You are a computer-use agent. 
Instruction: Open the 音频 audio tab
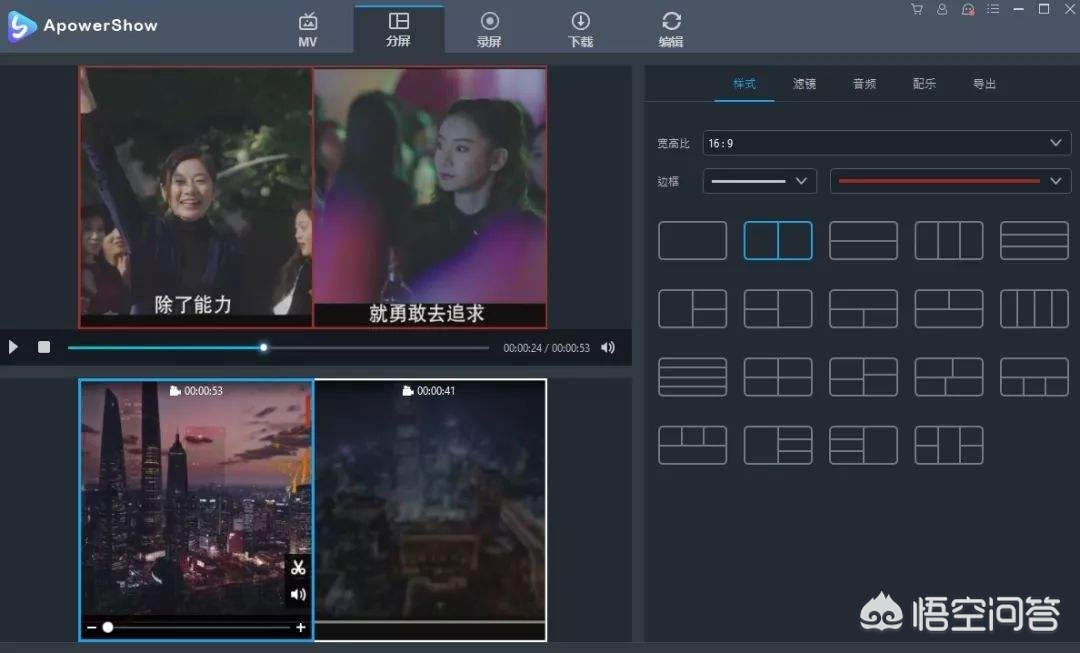point(864,84)
